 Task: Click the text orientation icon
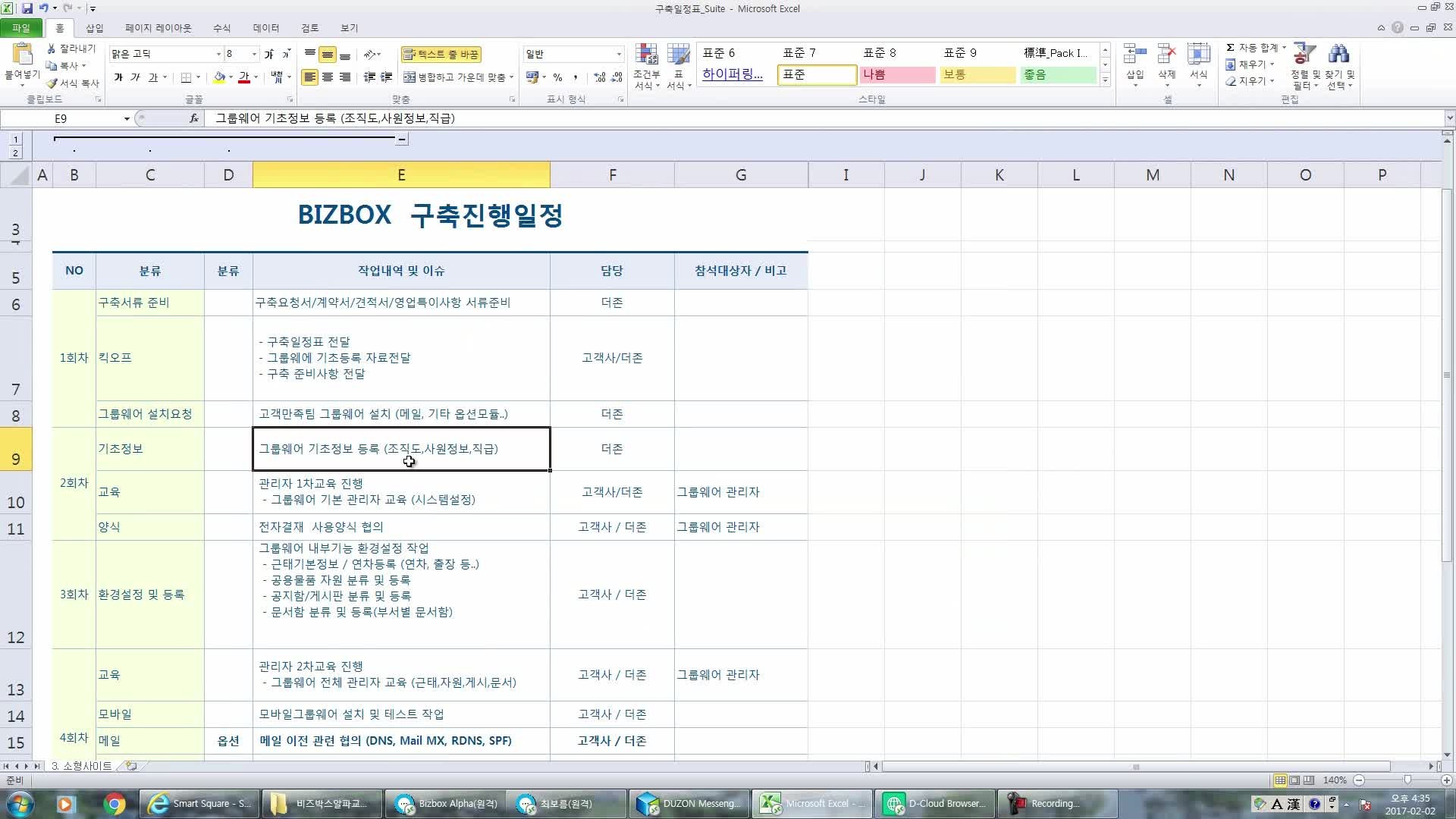(x=369, y=54)
